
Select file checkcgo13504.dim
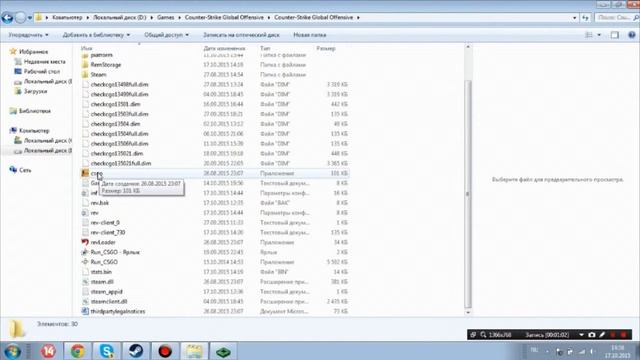[115, 124]
